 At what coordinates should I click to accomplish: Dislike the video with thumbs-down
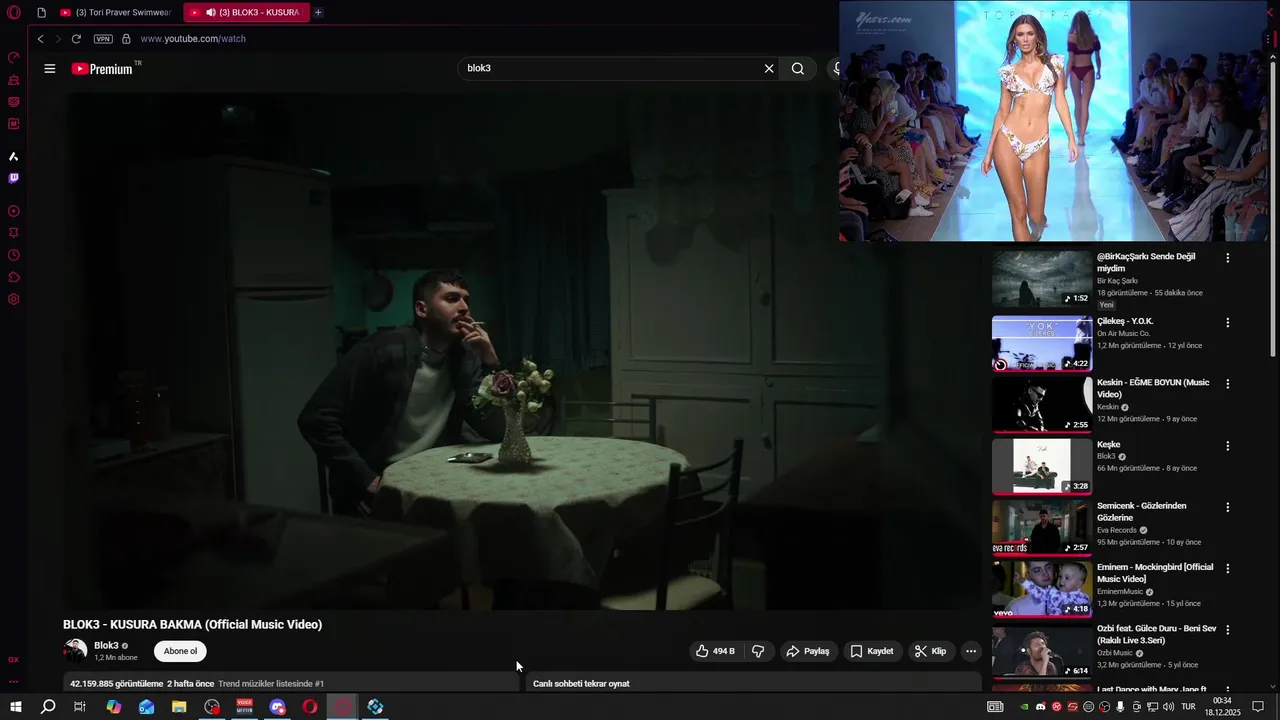[758, 651]
